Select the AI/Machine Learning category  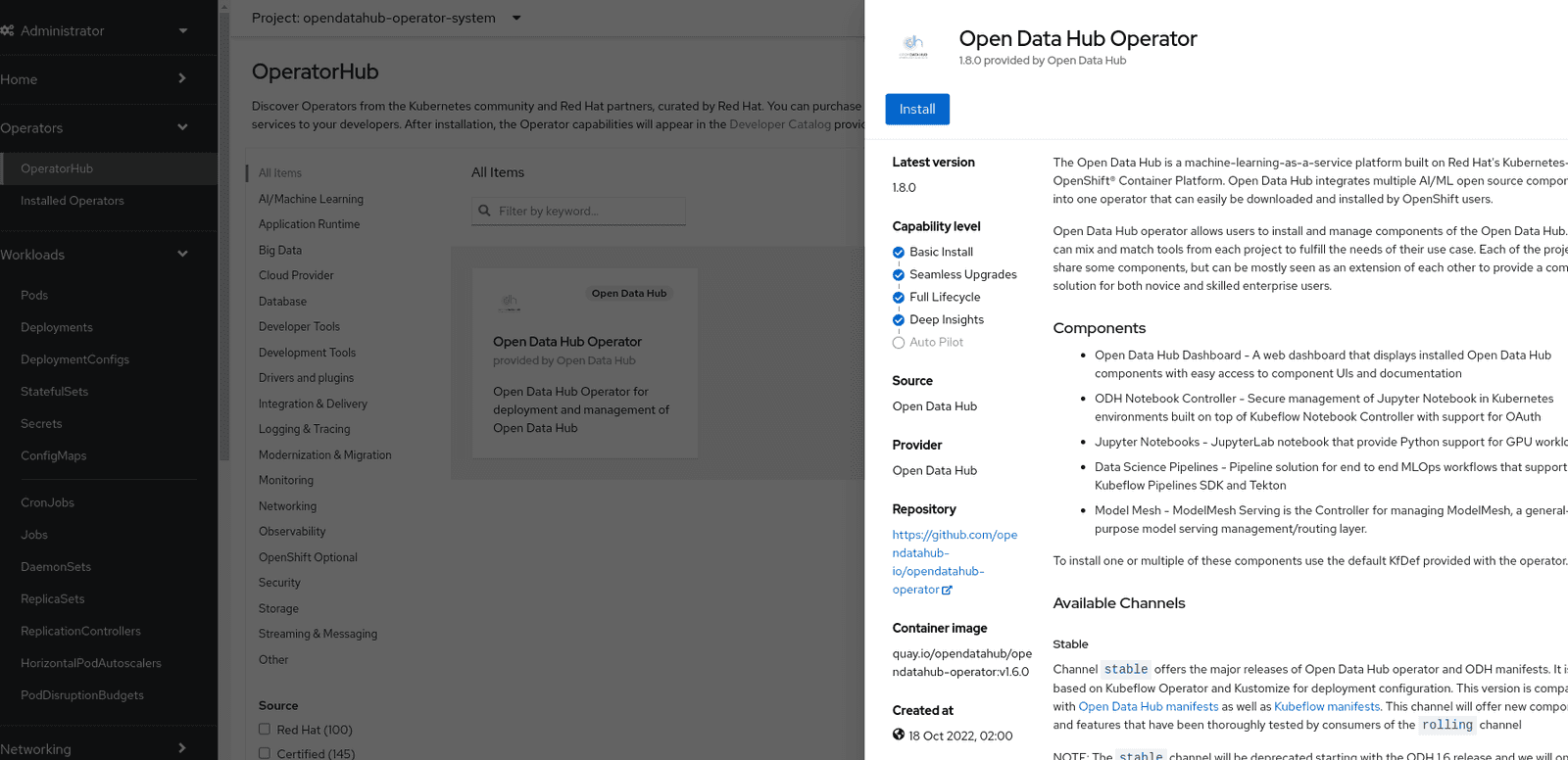pyautogui.click(x=311, y=199)
